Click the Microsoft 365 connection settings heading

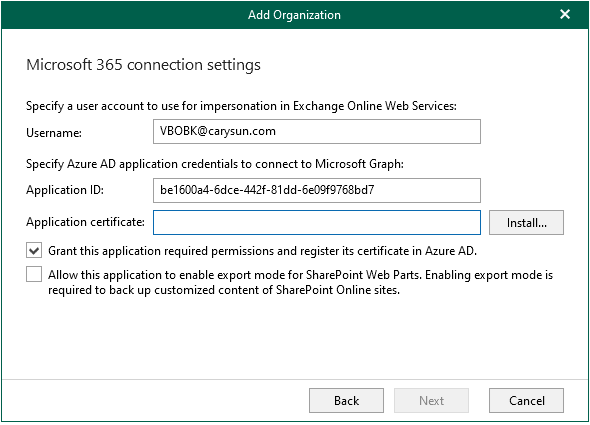click(143, 65)
